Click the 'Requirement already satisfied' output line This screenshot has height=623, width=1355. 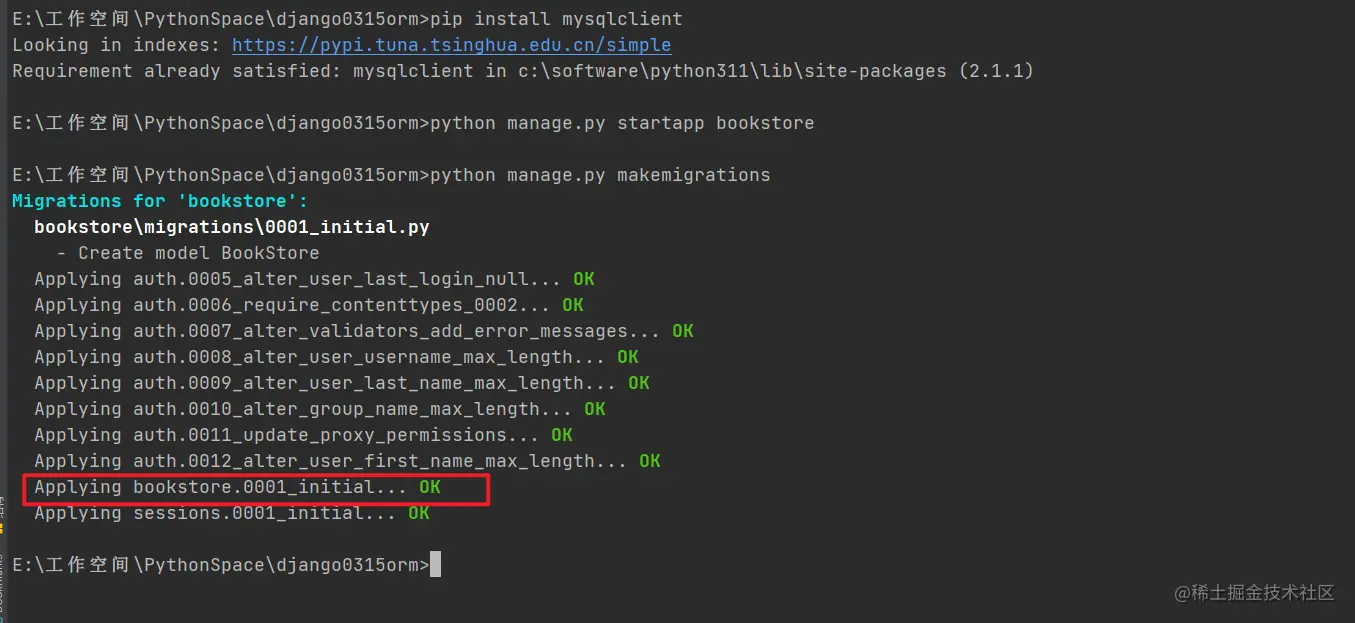pos(522,71)
